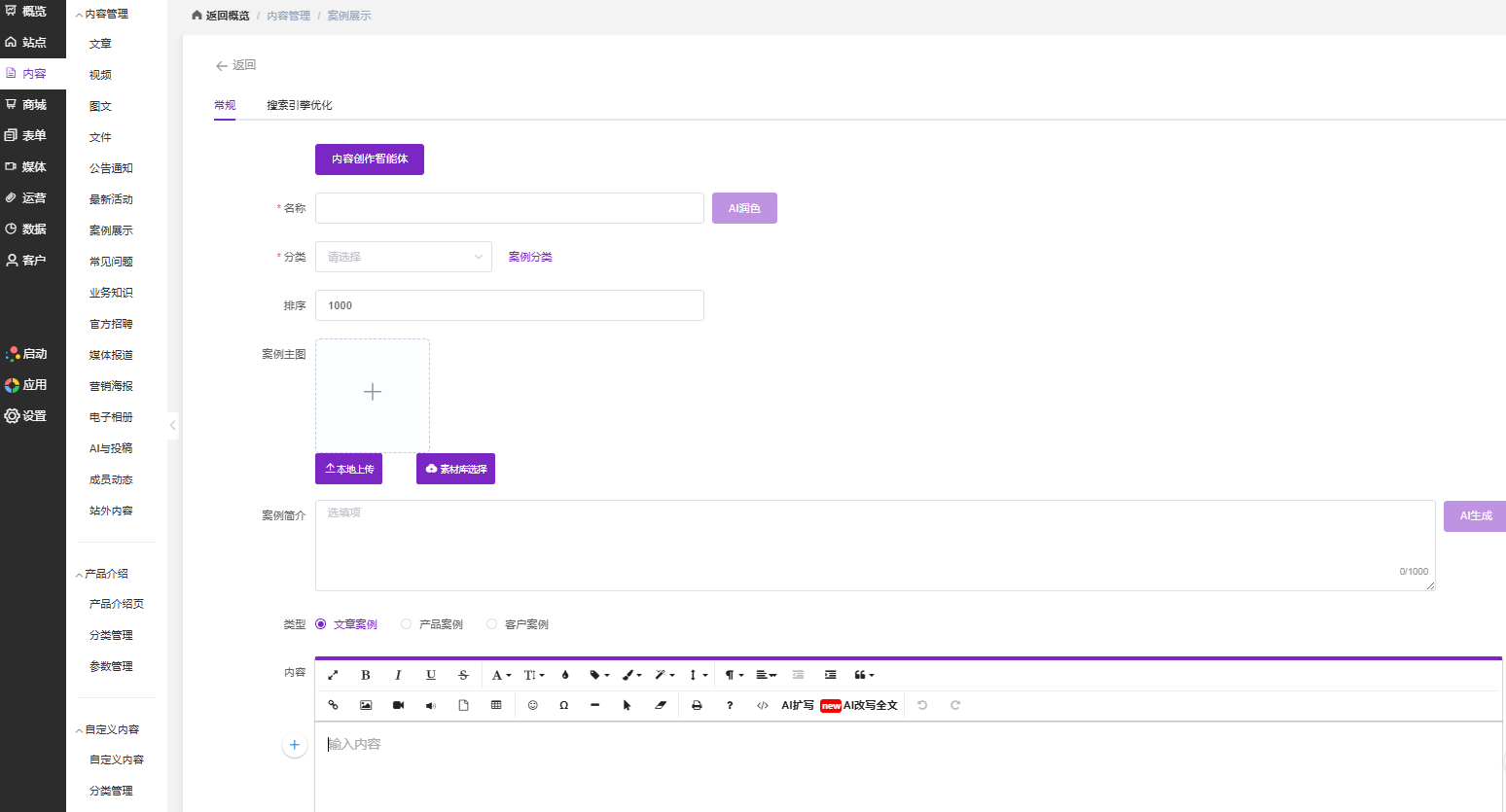
Task: Click the 案例主图 upload placeholder box
Action: point(373,396)
